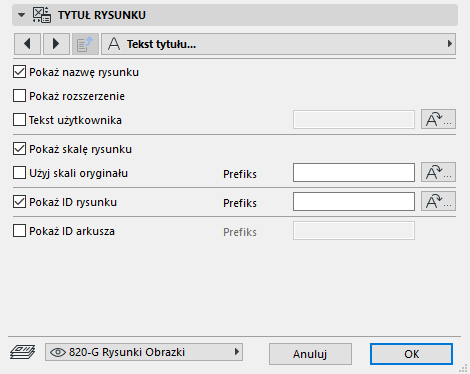The image size is (470, 374).
Task: Click the Anuluj button
Action: click(310, 354)
